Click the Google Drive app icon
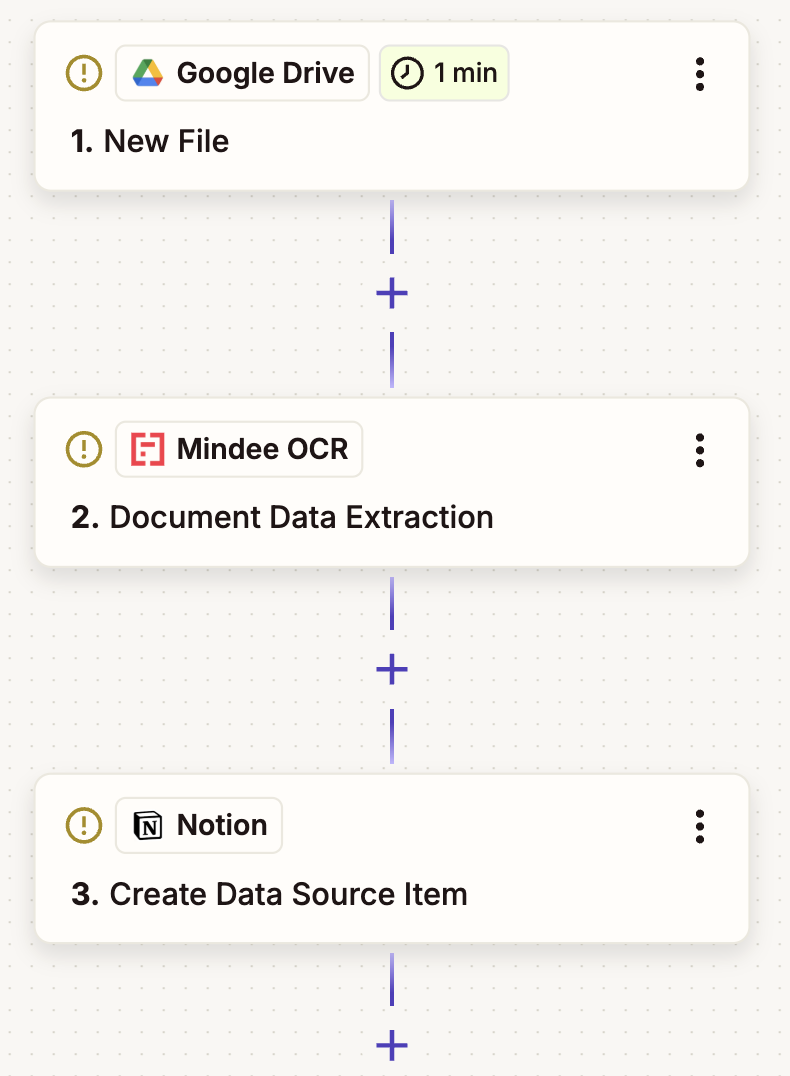790x1076 pixels. coord(149,72)
